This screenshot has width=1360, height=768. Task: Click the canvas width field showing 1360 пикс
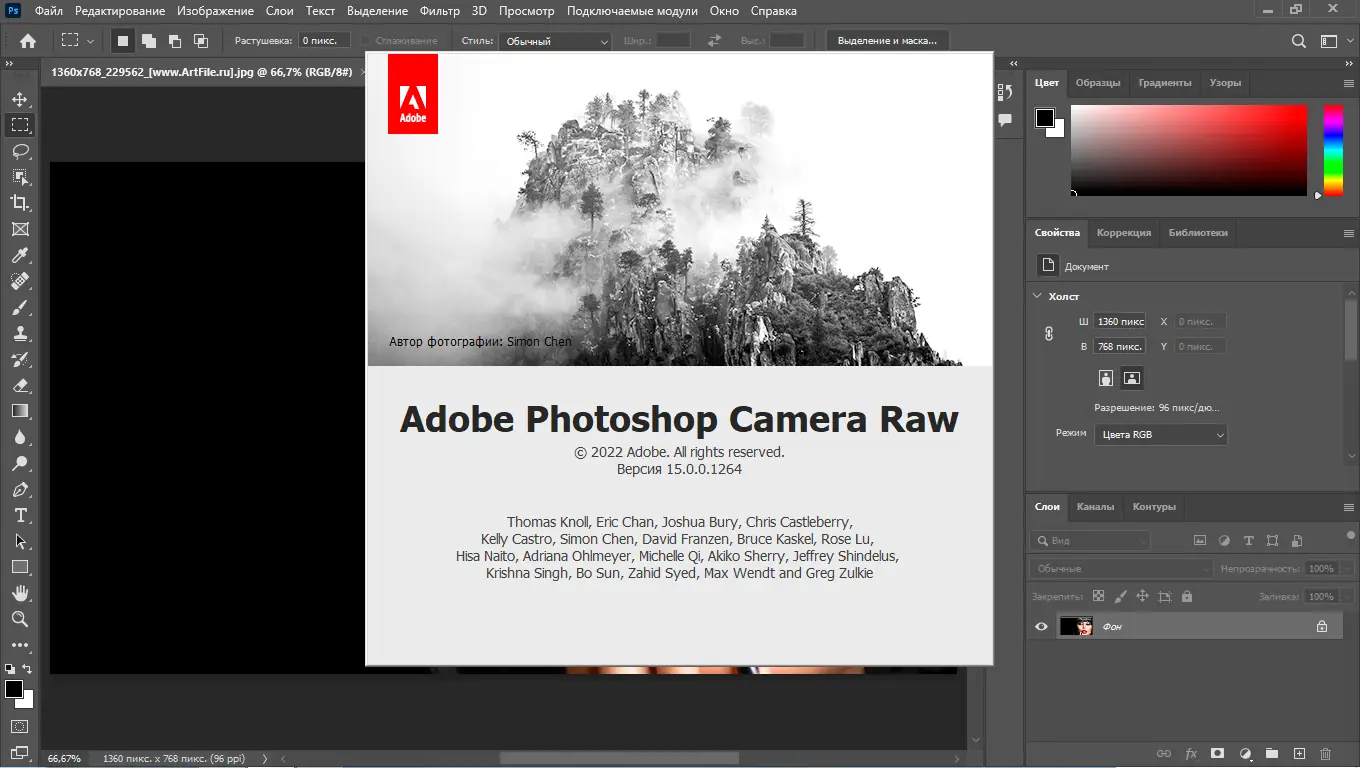1119,322
